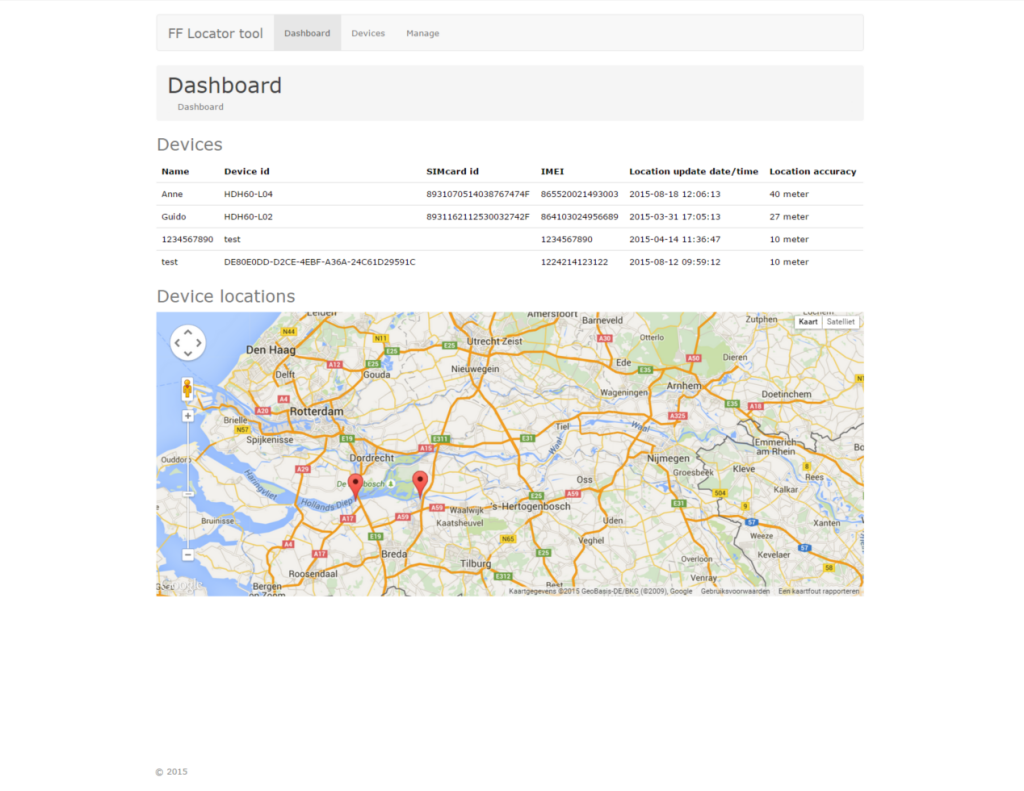Pan the map right with the arrow
This screenshot has width=1024, height=791.
(200, 343)
